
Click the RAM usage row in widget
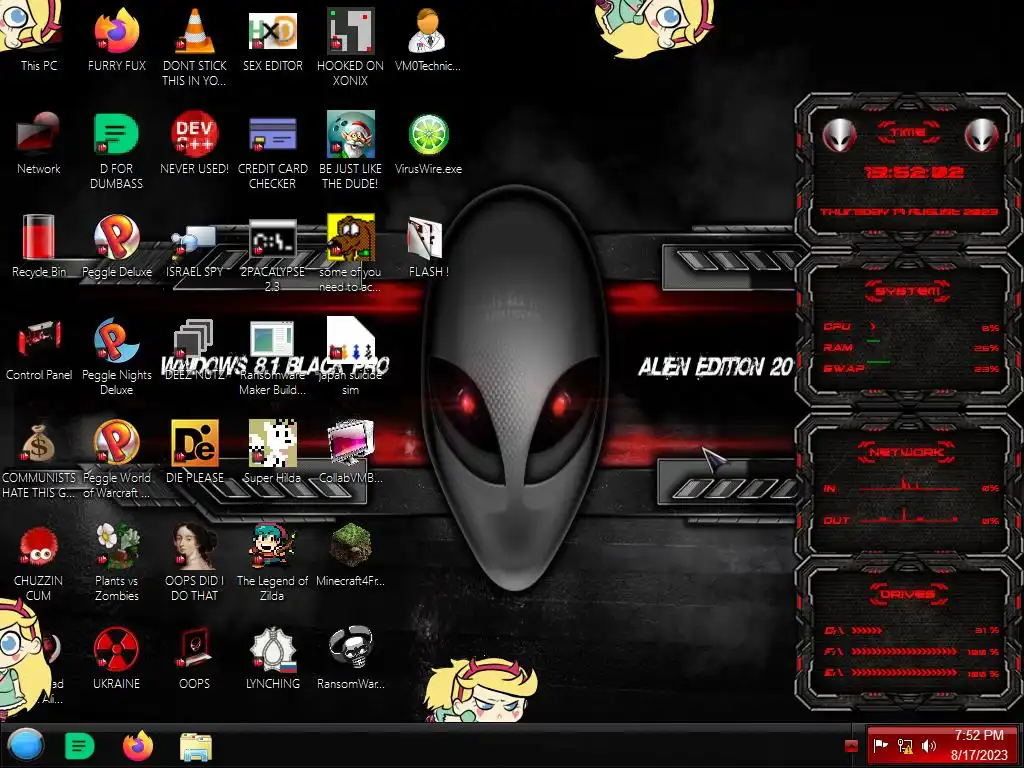[x=910, y=347]
